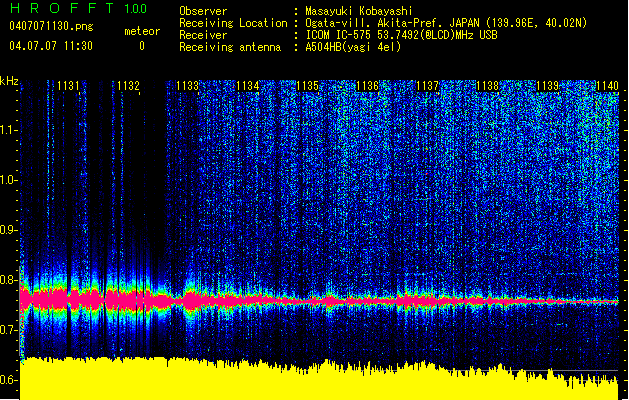Click time marker 1136
This screenshot has width=629, height=400.
pyautogui.click(x=368, y=86)
